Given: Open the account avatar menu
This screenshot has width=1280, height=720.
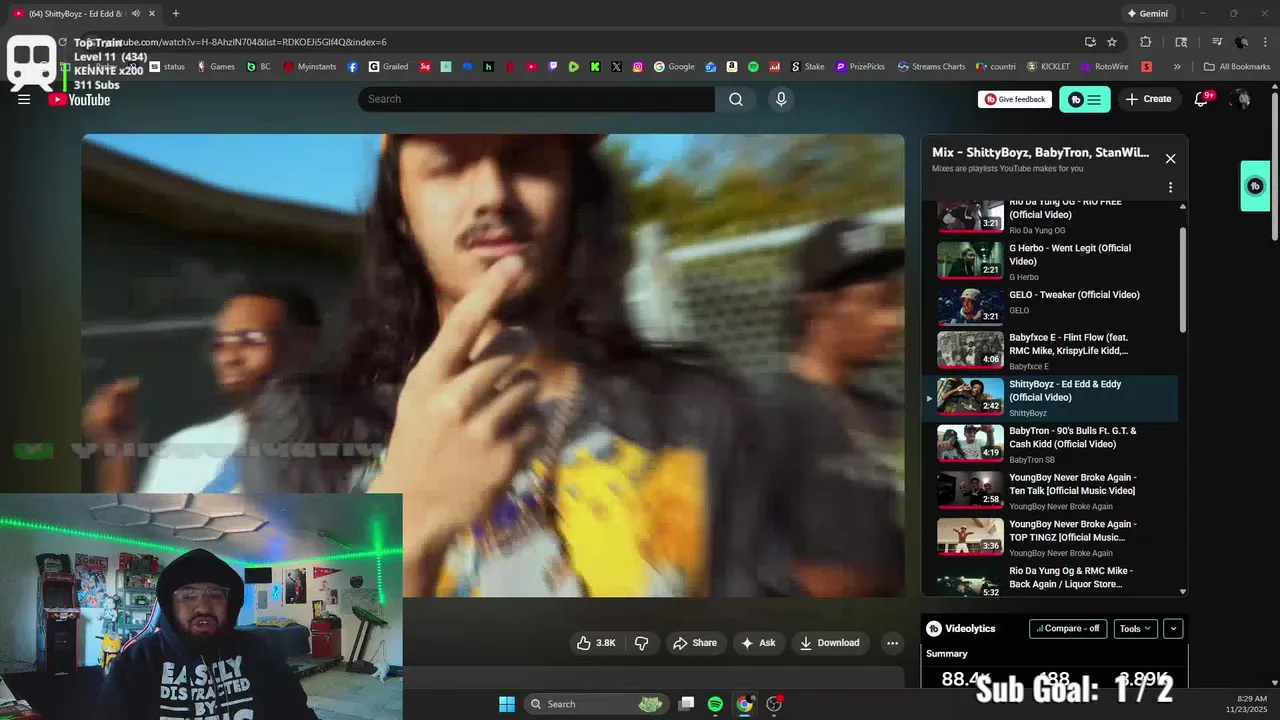Looking at the screenshot, I should click(x=1241, y=99).
